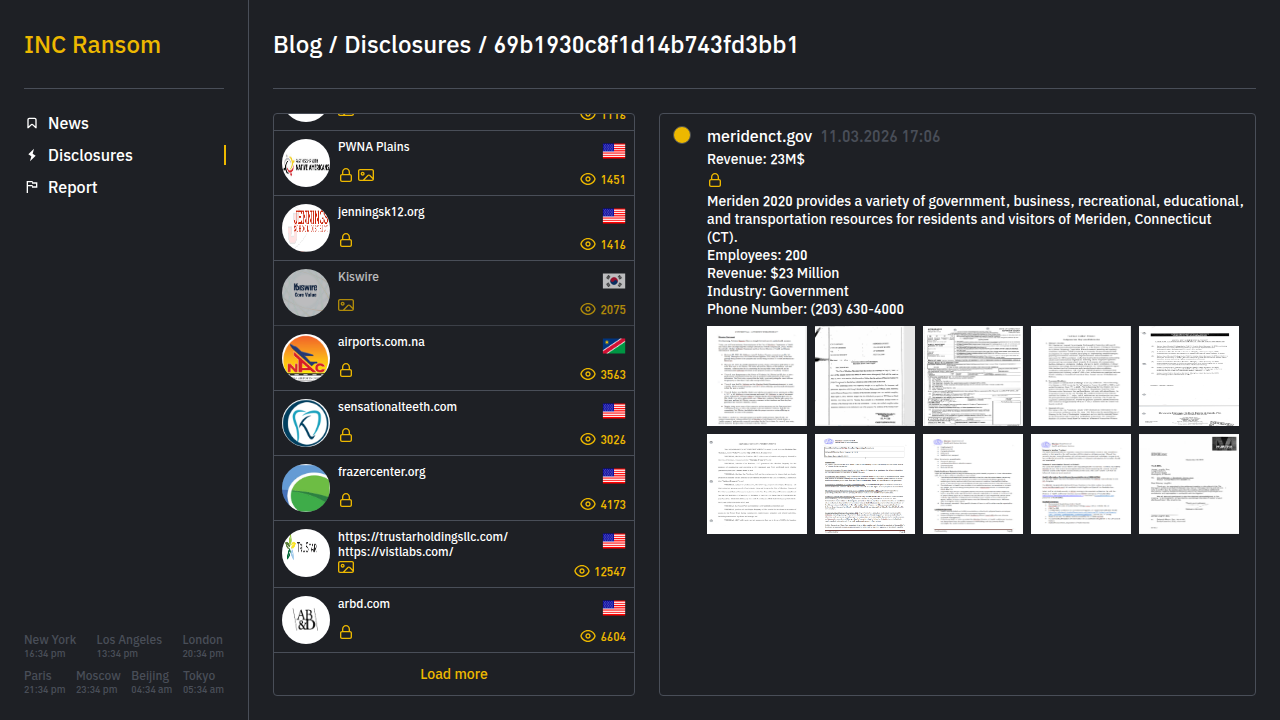Click the image icon under PWNA Plains
The image size is (1280, 720).
[x=366, y=175]
